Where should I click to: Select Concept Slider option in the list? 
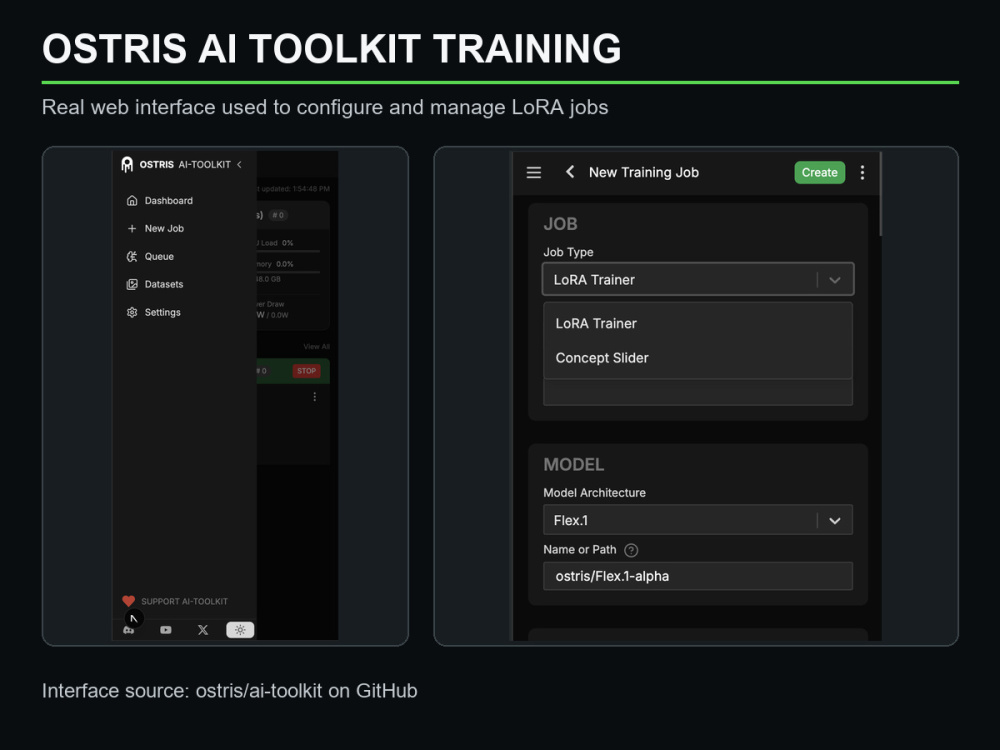click(x=698, y=358)
